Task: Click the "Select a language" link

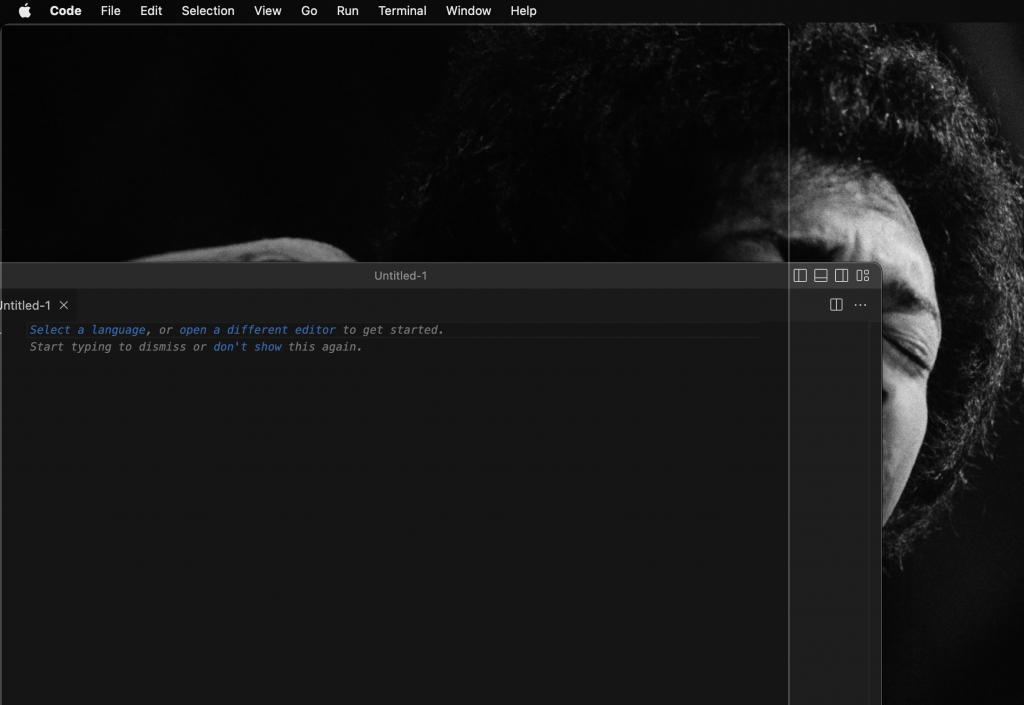Action: tap(88, 330)
